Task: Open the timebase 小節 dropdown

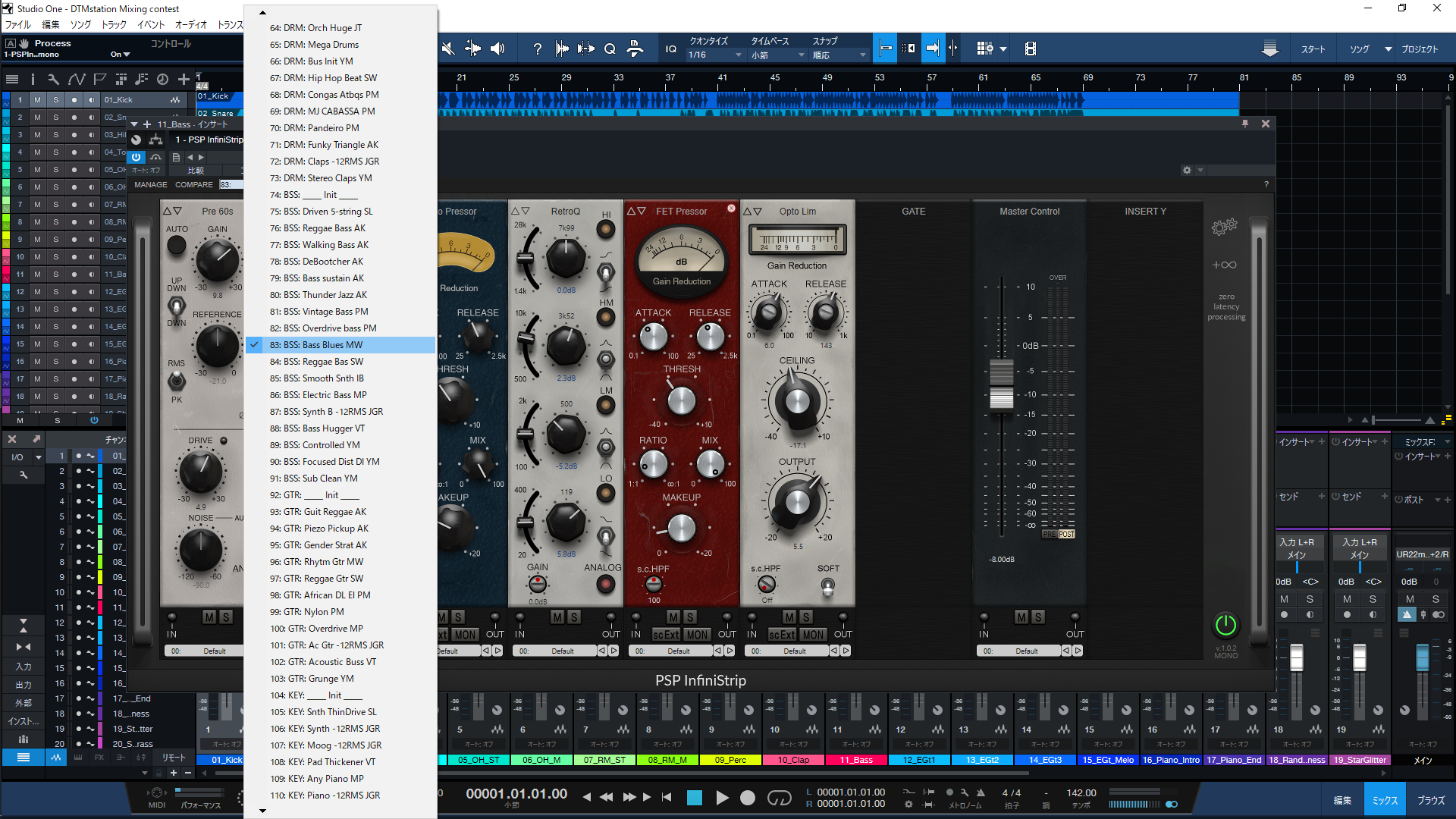Action: coord(777,55)
